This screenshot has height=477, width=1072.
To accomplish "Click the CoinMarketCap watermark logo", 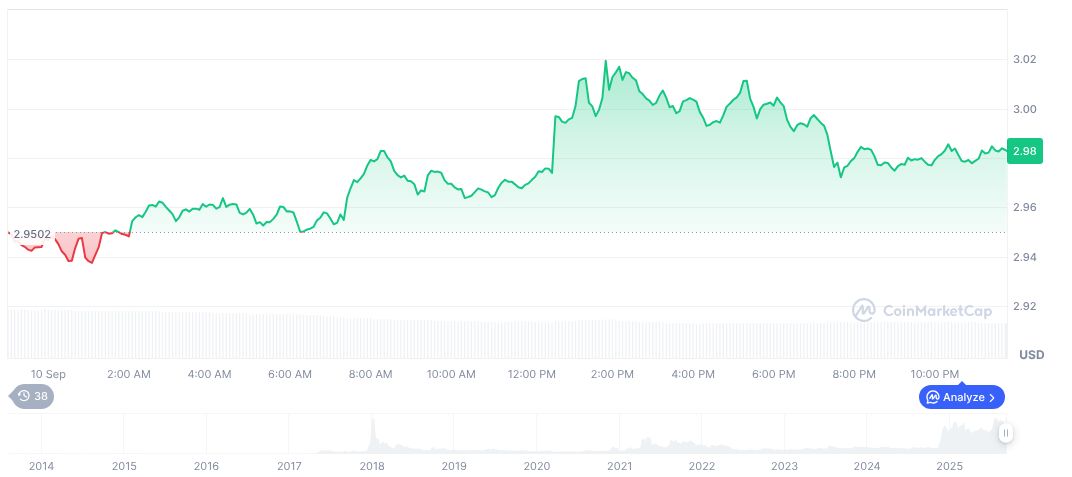I will coord(921,311).
